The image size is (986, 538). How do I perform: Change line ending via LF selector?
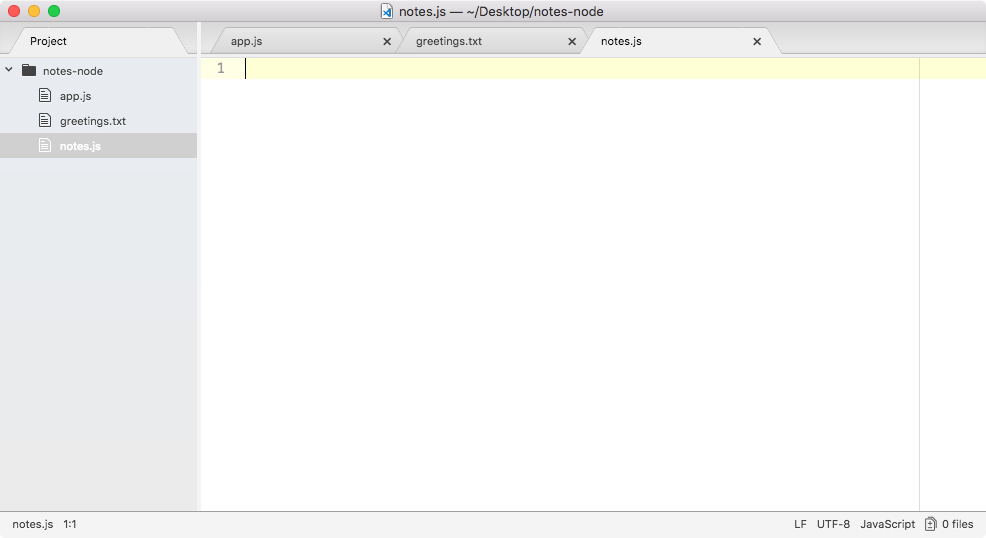click(800, 524)
